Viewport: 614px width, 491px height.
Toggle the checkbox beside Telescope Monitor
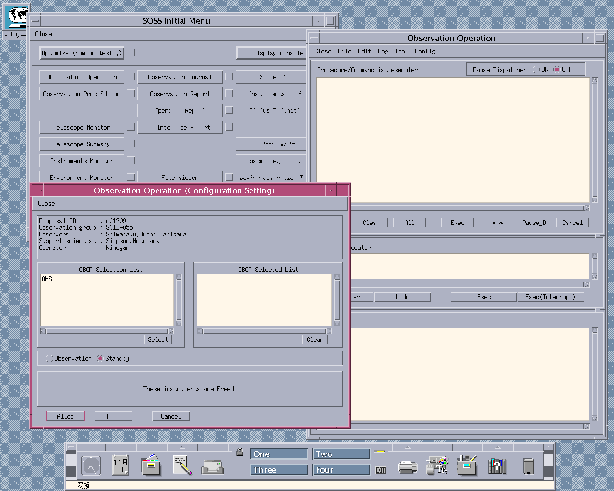click(131, 127)
